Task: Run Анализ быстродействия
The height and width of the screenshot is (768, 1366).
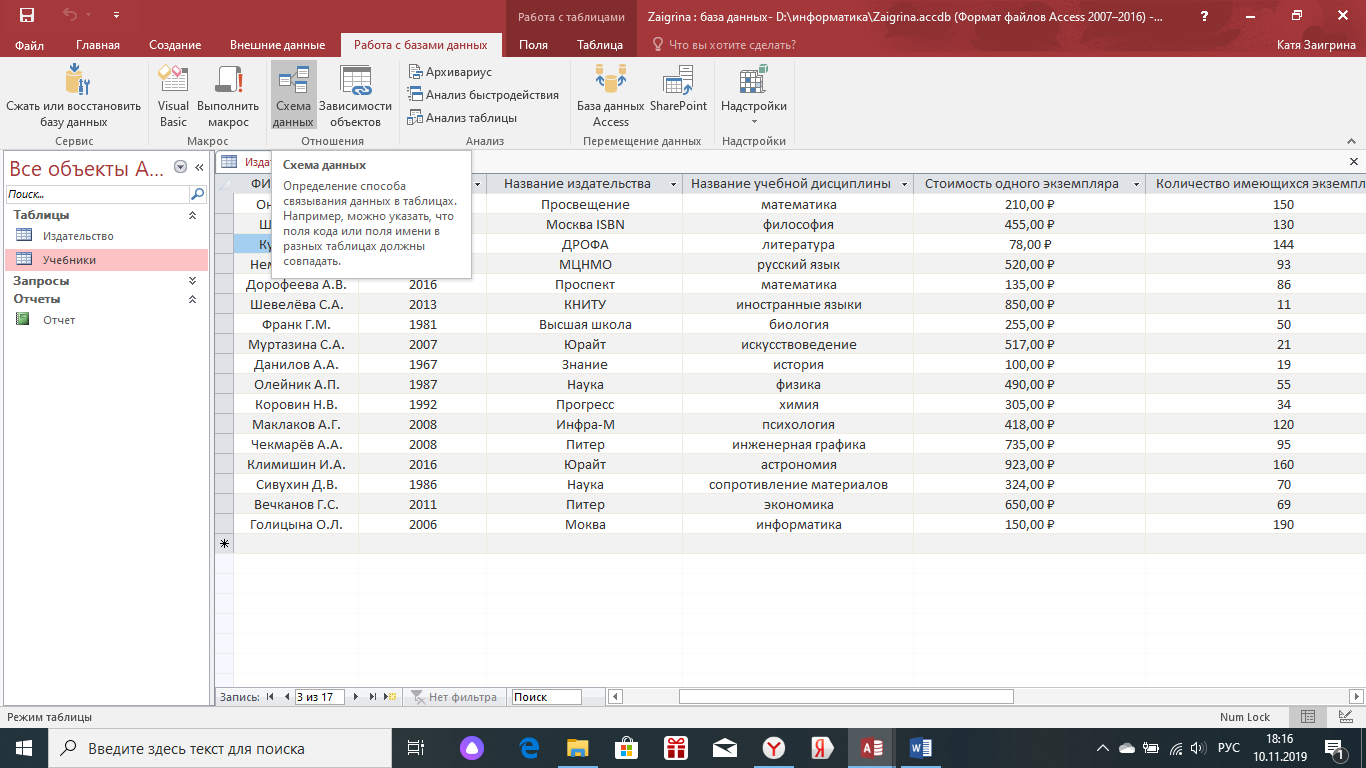Action: click(483, 95)
